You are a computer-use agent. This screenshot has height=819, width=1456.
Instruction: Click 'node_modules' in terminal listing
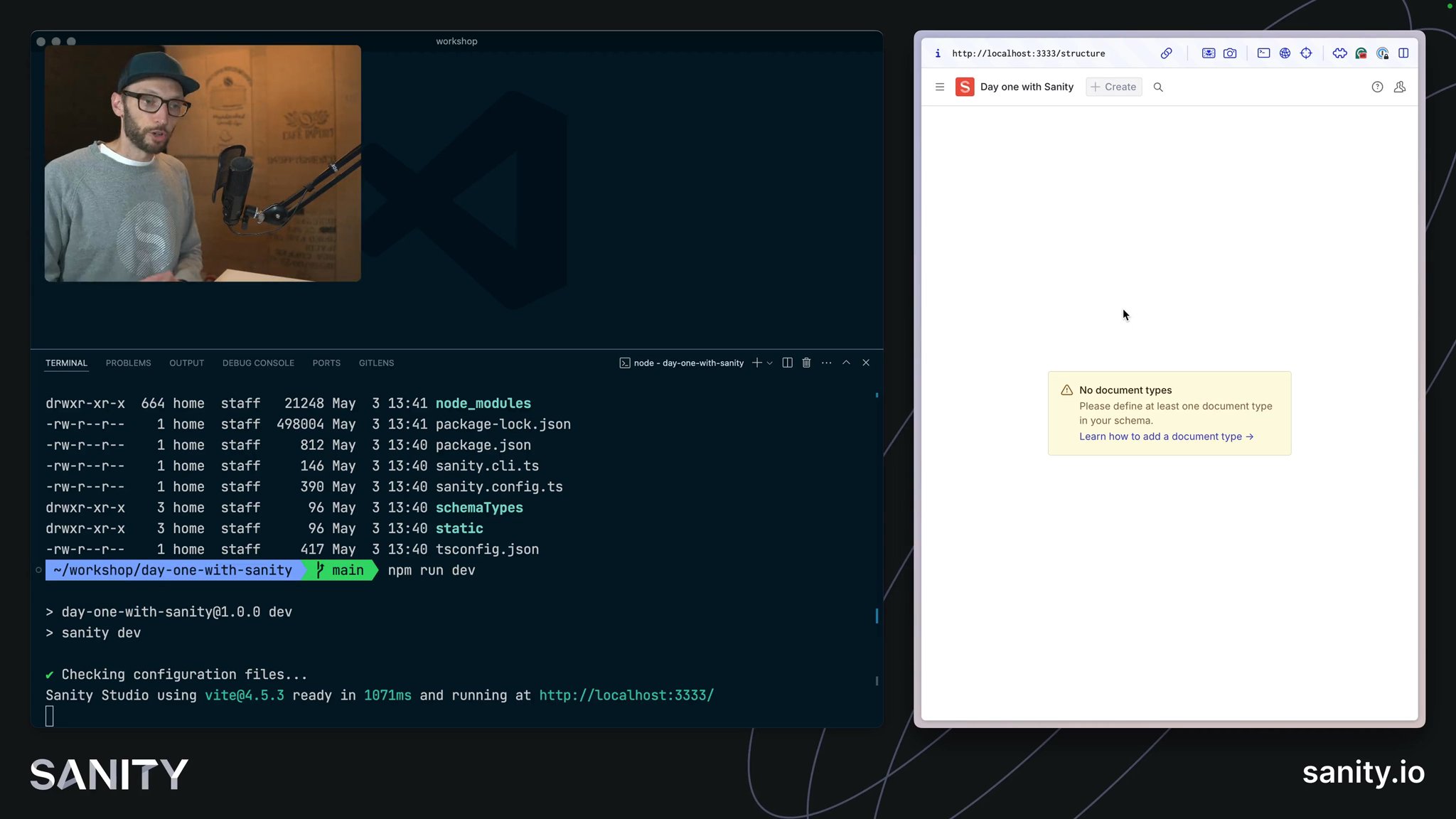[x=483, y=403]
